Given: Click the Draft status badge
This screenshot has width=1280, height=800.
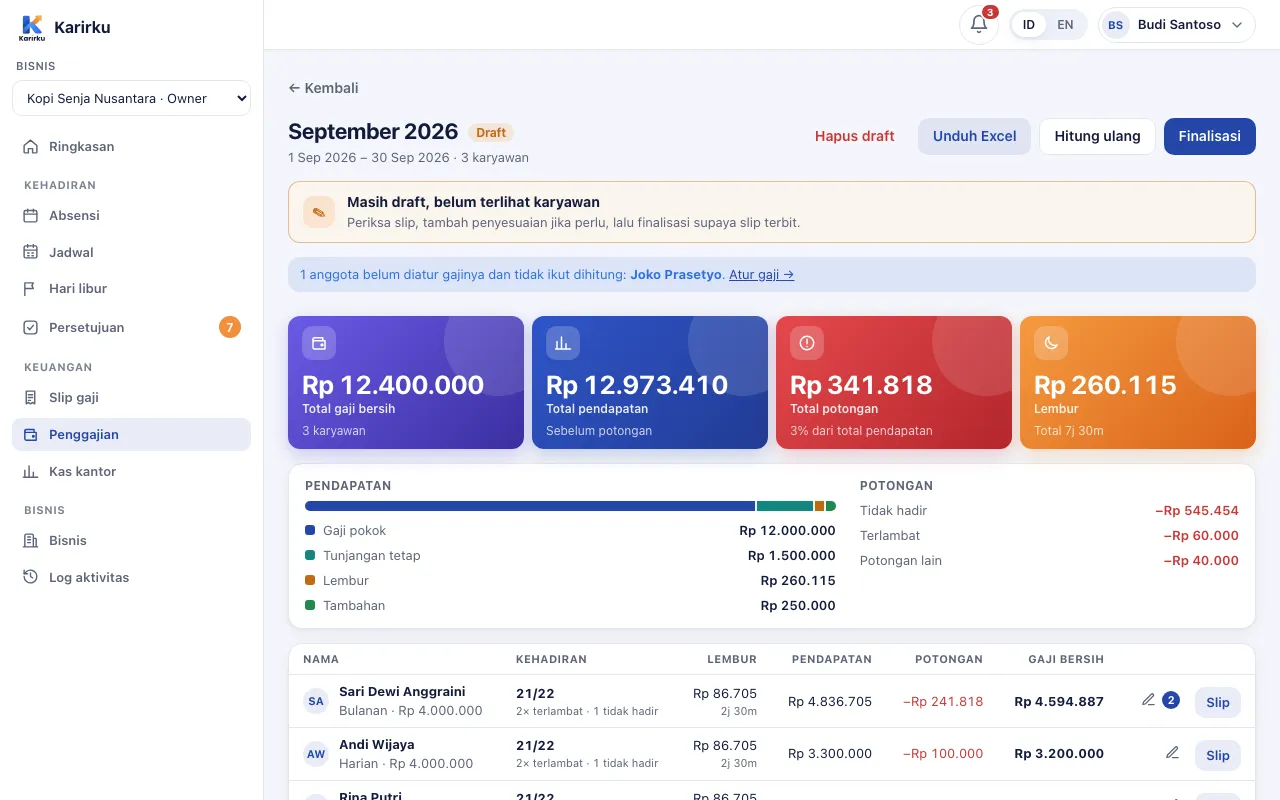Looking at the screenshot, I should pos(491,132).
